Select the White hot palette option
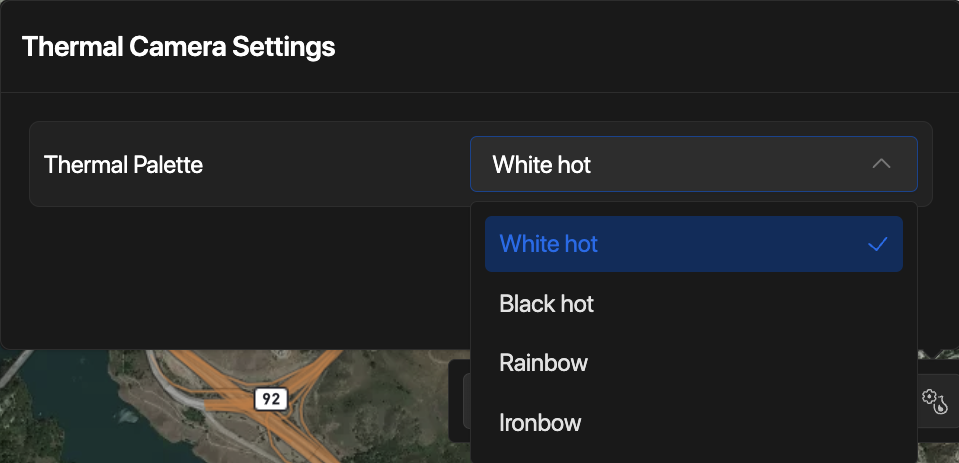Screen dimensions: 959x463 [x=549, y=244]
